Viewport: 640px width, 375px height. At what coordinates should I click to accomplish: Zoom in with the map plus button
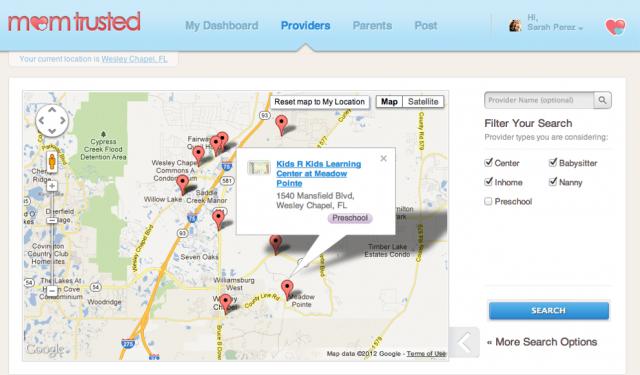[x=52, y=186]
